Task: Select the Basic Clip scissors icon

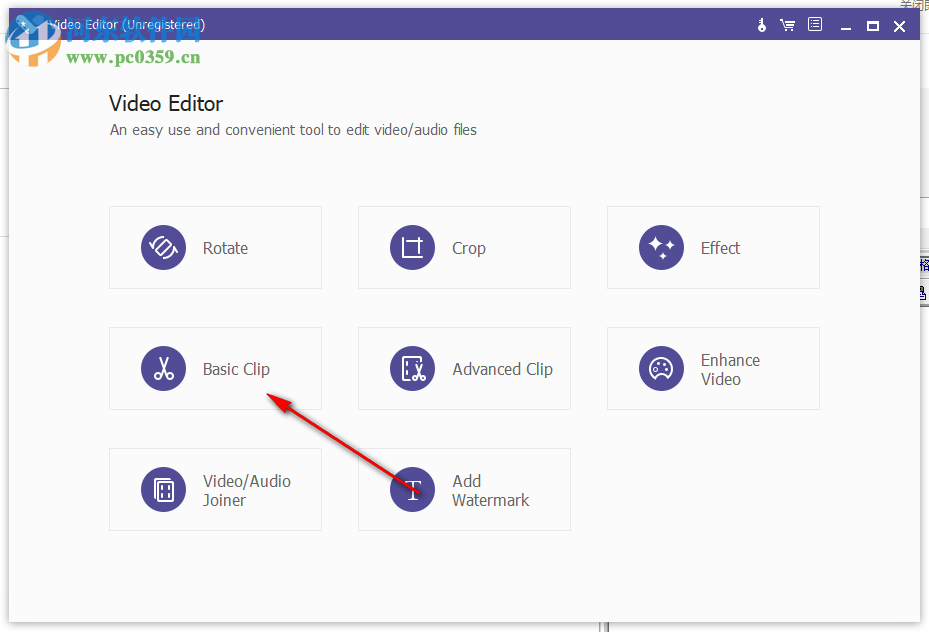Action: point(163,368)
